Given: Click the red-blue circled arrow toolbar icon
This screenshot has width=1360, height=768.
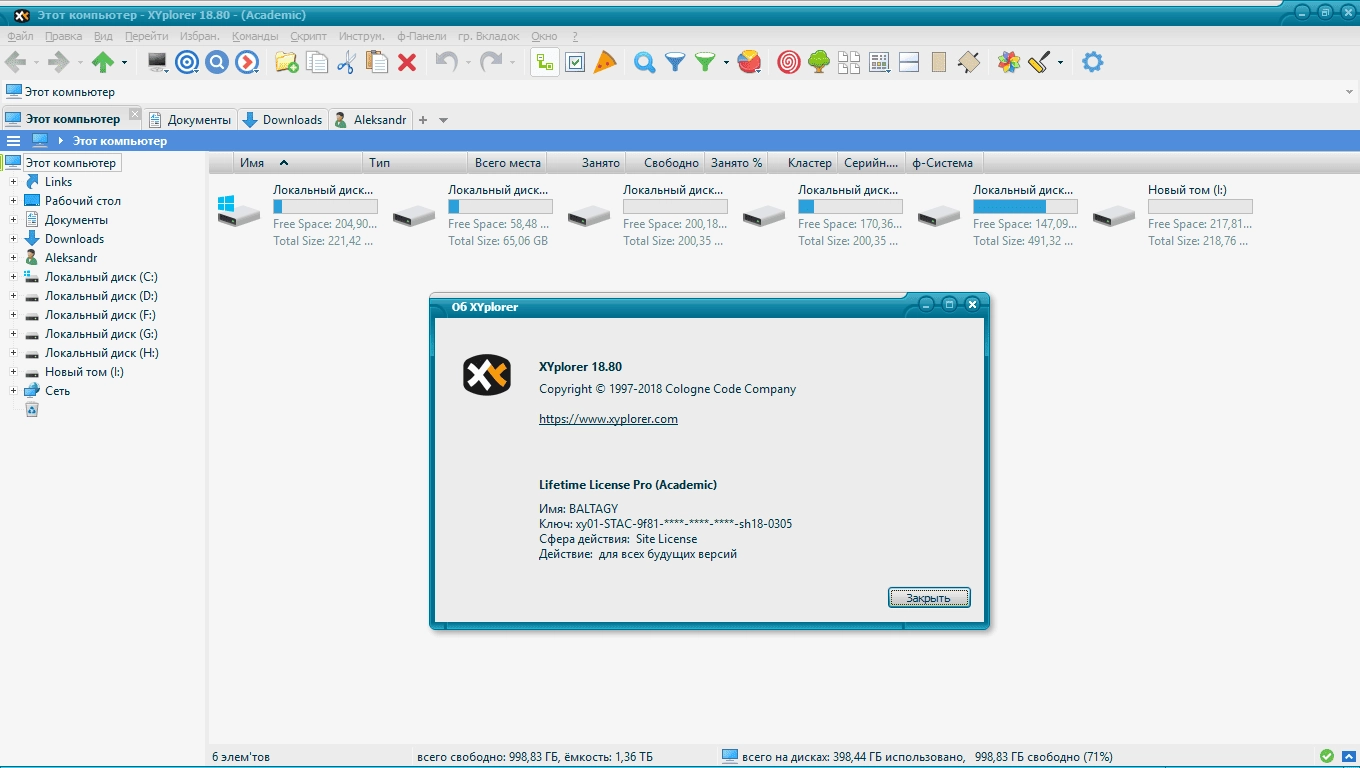Looking at the screenshot, I should pos(247,62).
